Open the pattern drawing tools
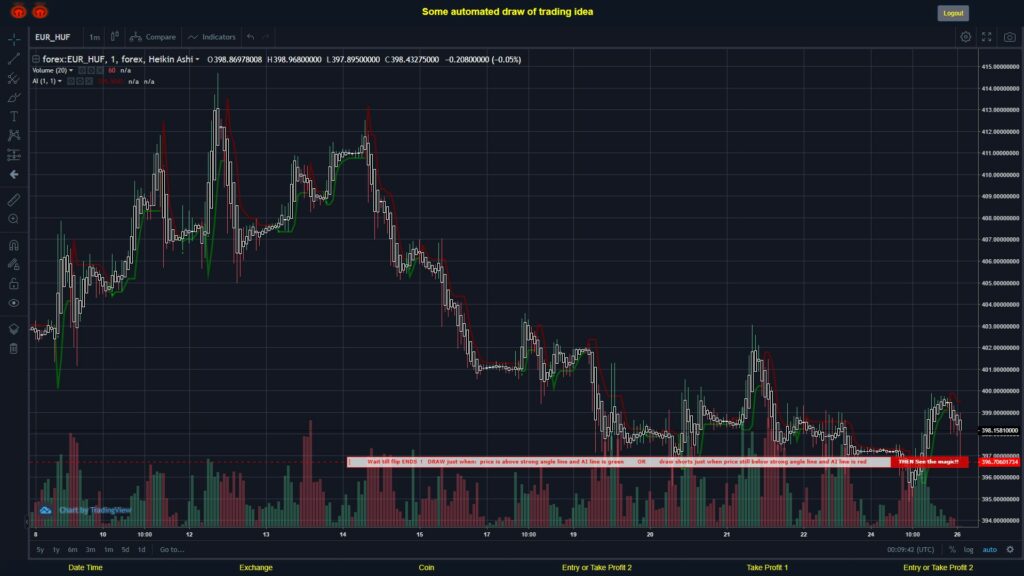 pos(14,135)
